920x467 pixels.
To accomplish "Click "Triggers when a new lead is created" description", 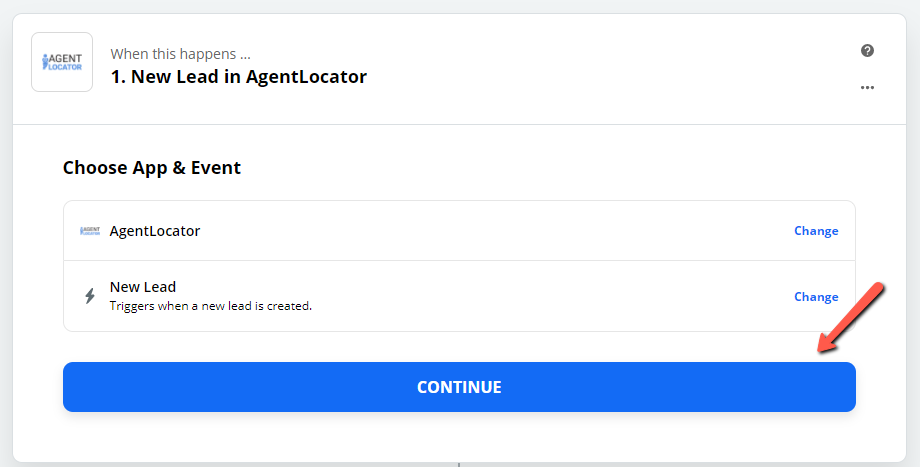I will (x=211, y=306).
